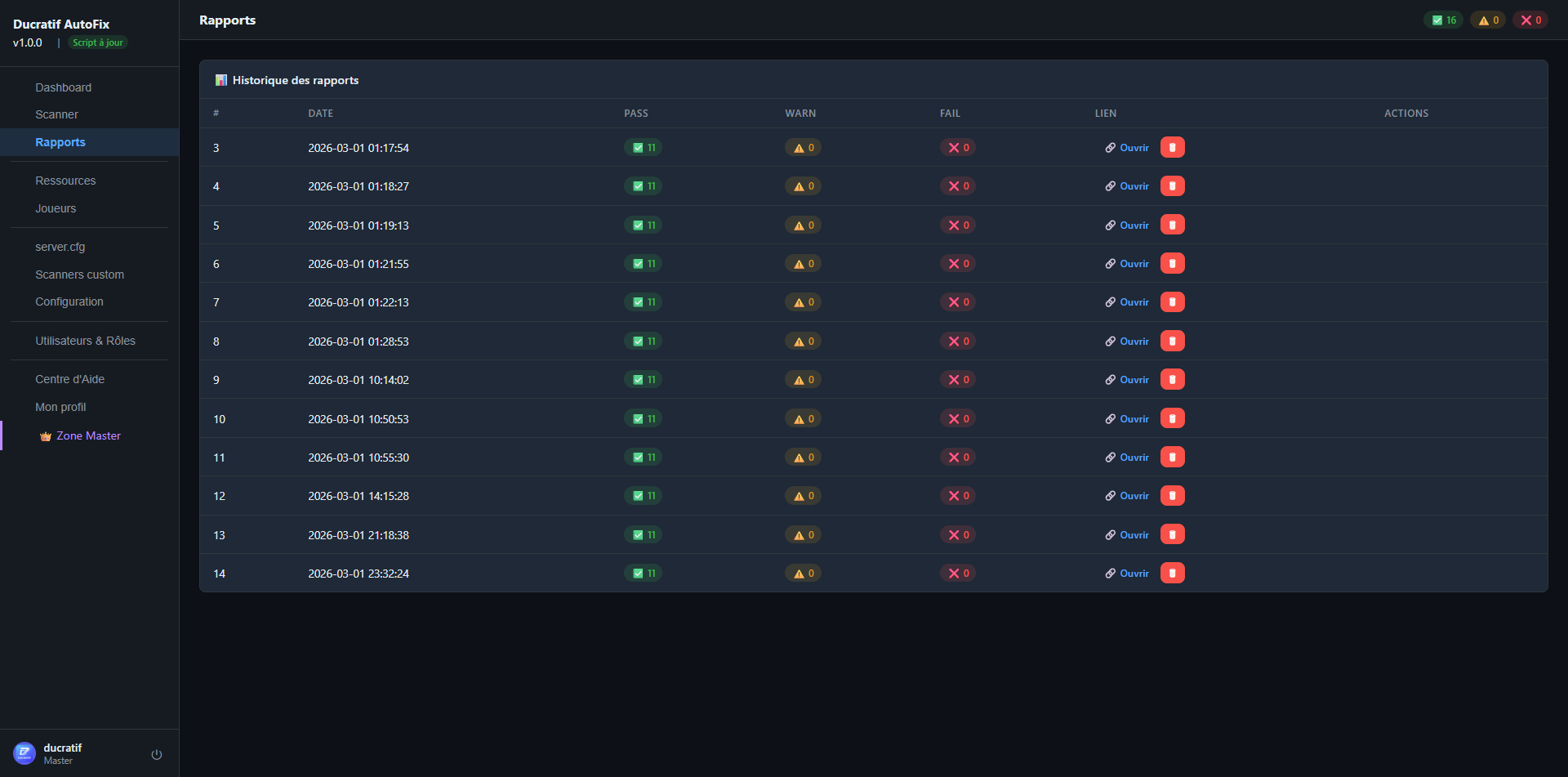The height and width of the screenshot is (777, 1568).
Task: Click the yellow warning badge in the top bar
Action: click(1488, 19)
